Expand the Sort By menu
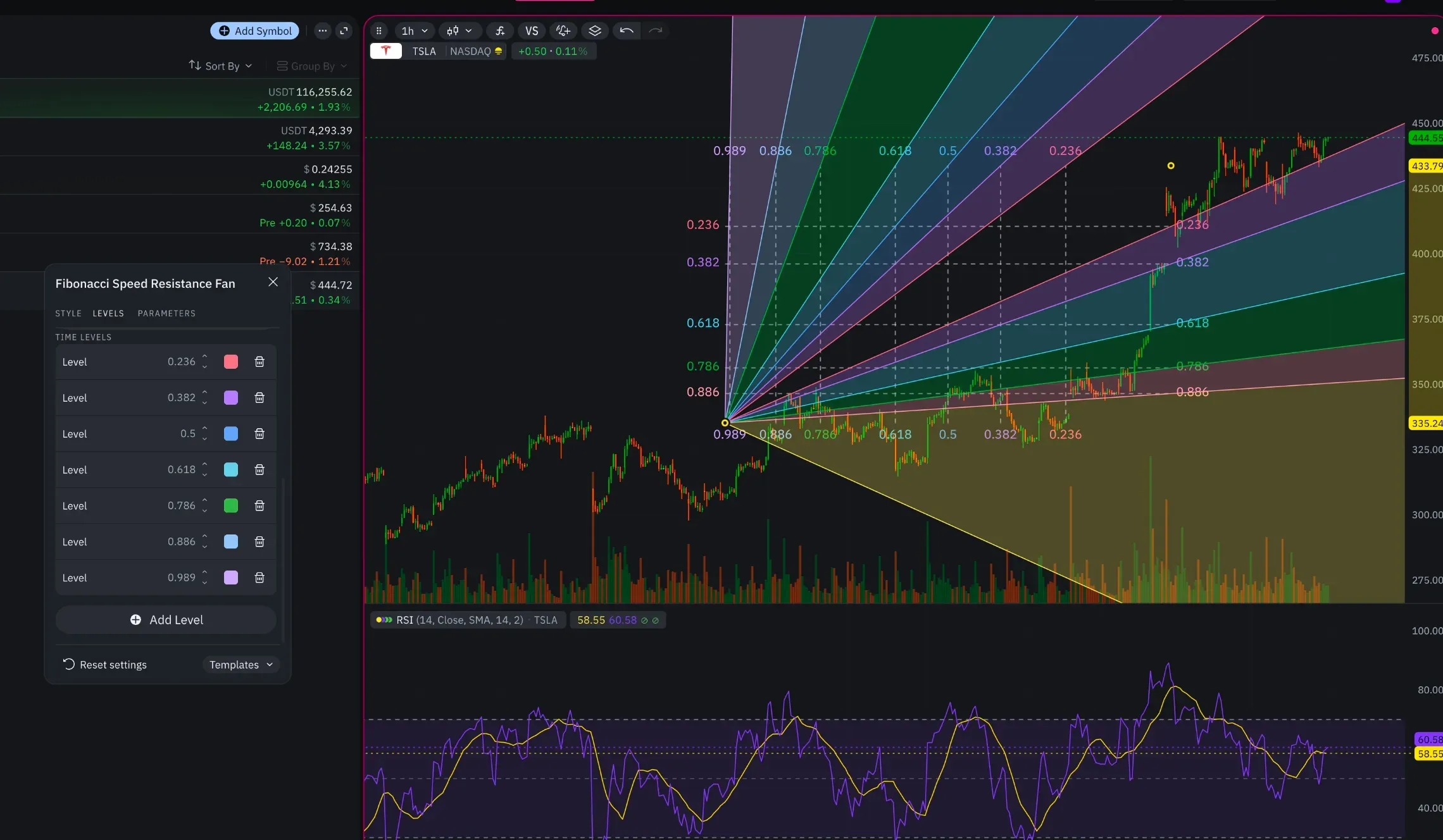1443x840 pixels. click(x=221, y=66)
